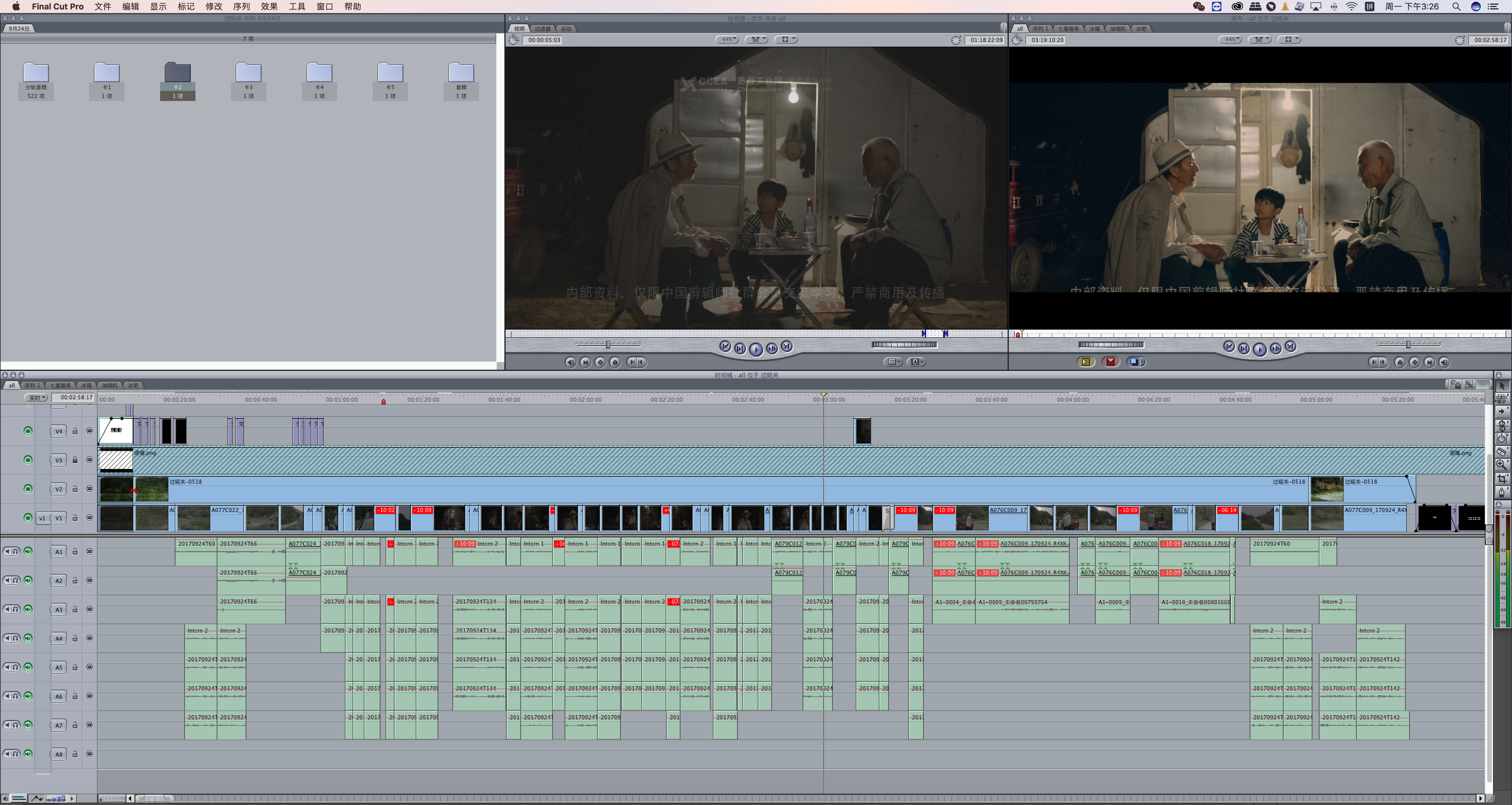Select the Razor Blade tool
The image size is (1512, 805).
coord(1501,451)
